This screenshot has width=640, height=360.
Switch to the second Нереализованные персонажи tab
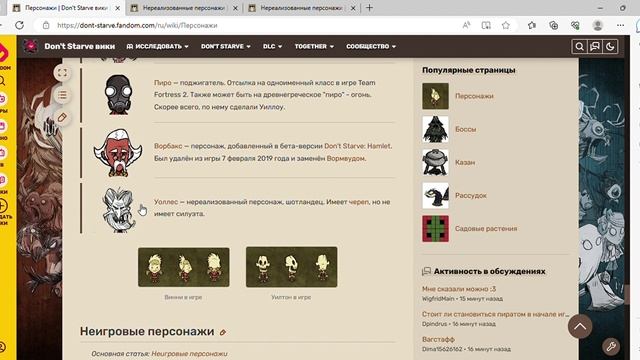[x=184, y=8]
